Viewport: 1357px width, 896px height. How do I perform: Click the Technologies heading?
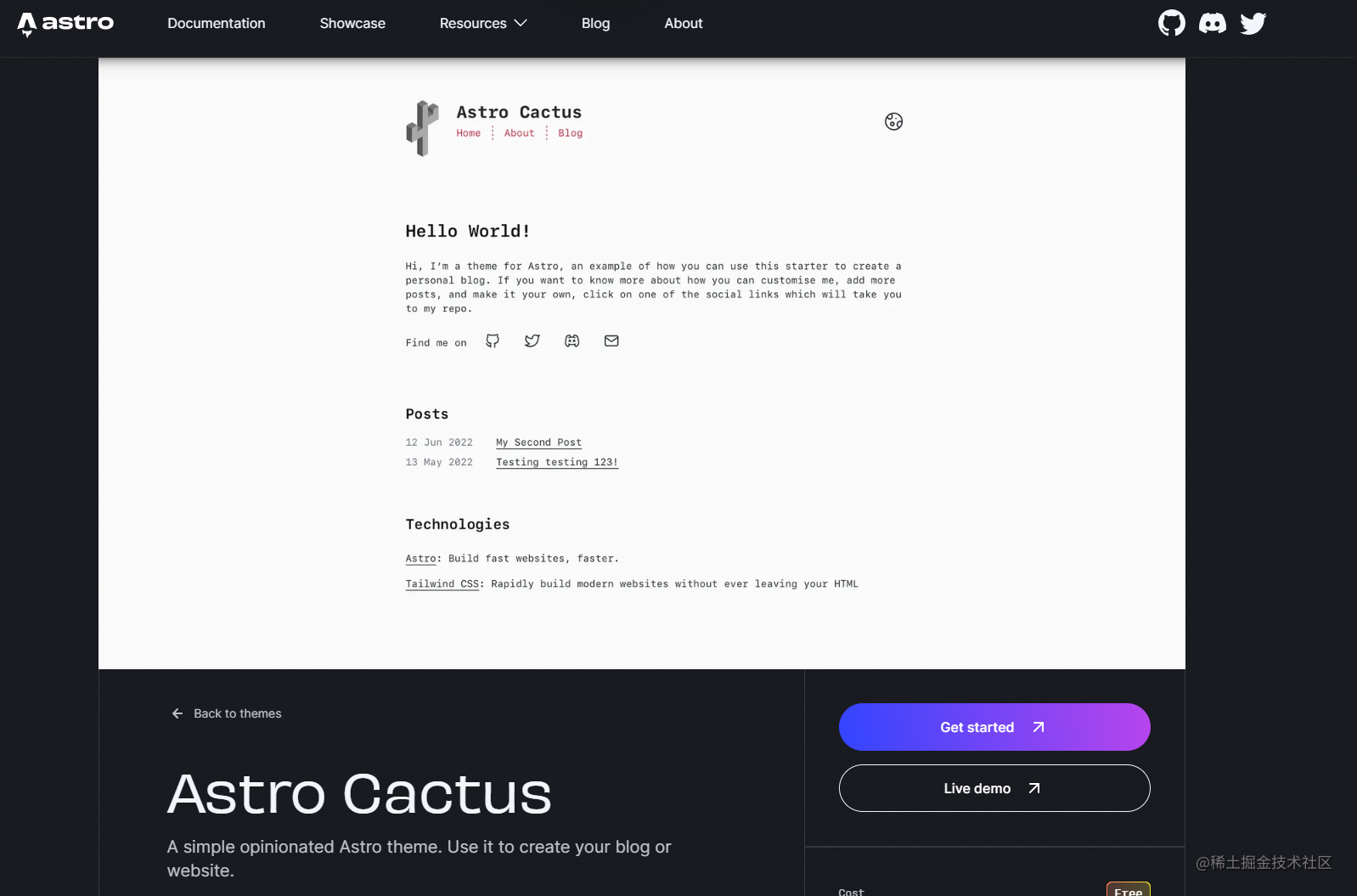[458, 524]
